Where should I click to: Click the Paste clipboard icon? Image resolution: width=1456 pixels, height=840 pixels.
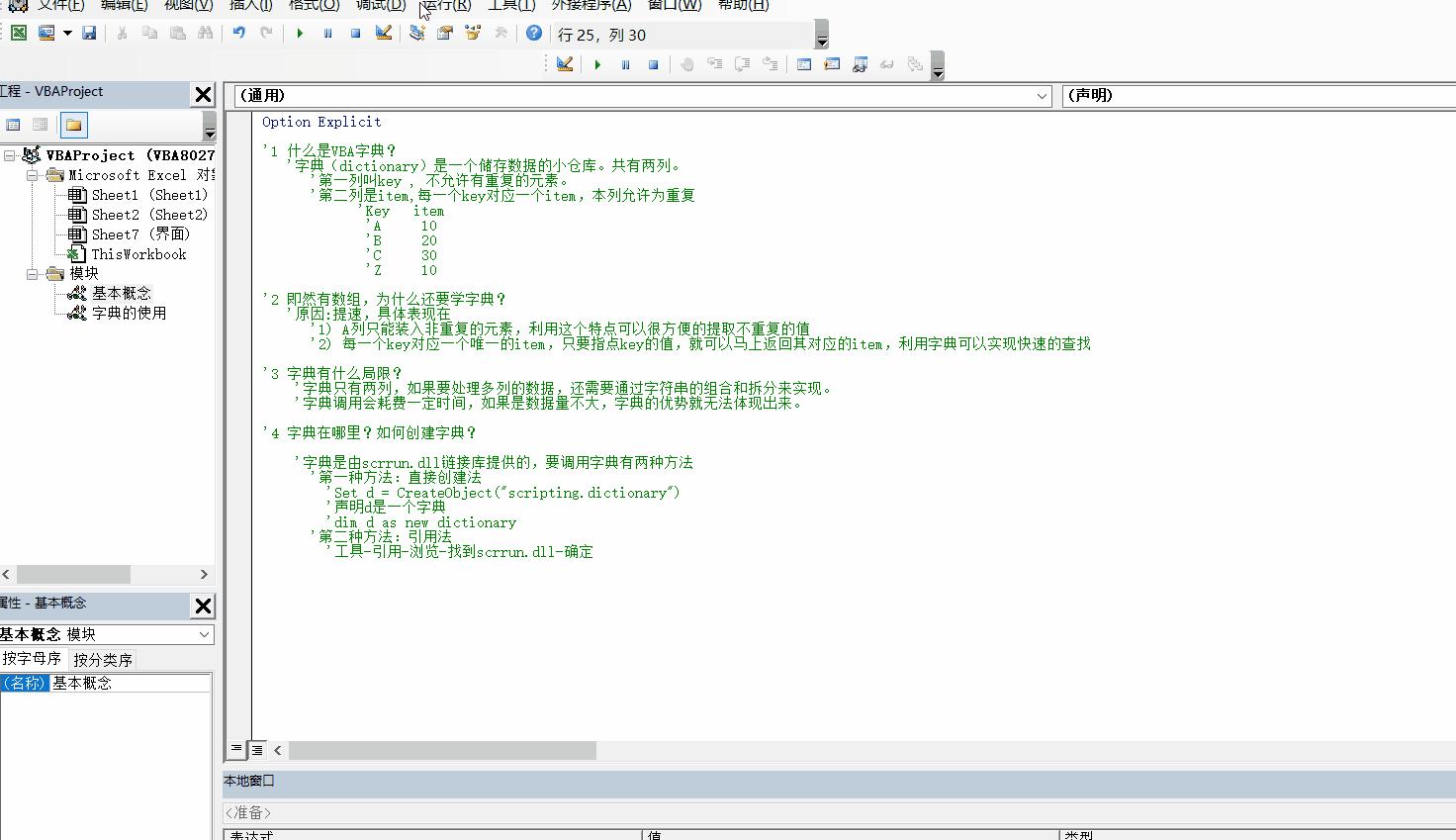tap(177, 34)
